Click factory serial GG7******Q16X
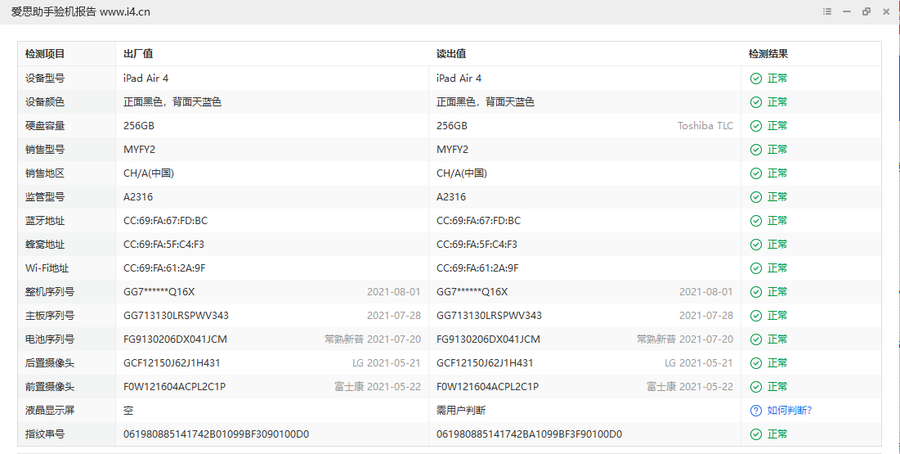The image size is (900, 454). (159, 292)
